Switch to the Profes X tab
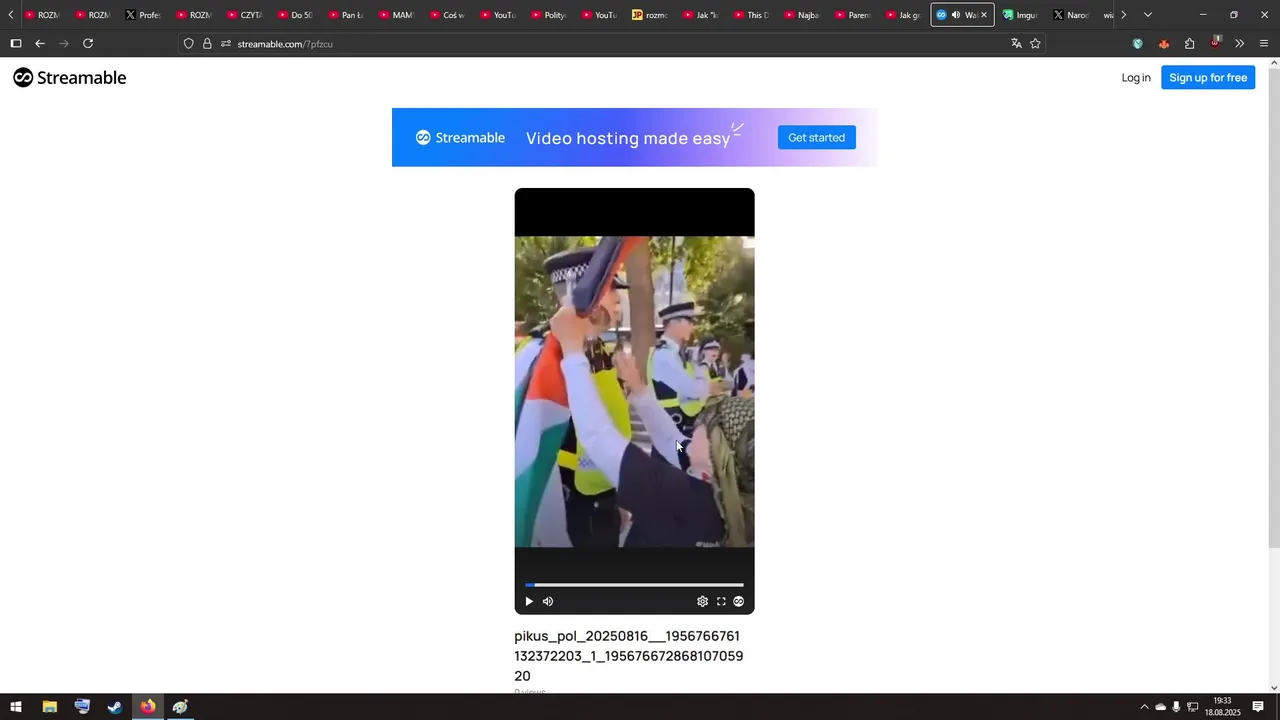The height and width of the screenshot is (720, 1280). pos(143,15)
